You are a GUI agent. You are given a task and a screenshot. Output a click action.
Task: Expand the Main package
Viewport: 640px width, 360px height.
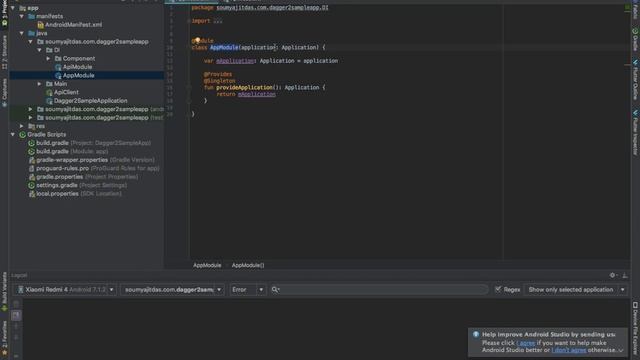pos(40,84)
